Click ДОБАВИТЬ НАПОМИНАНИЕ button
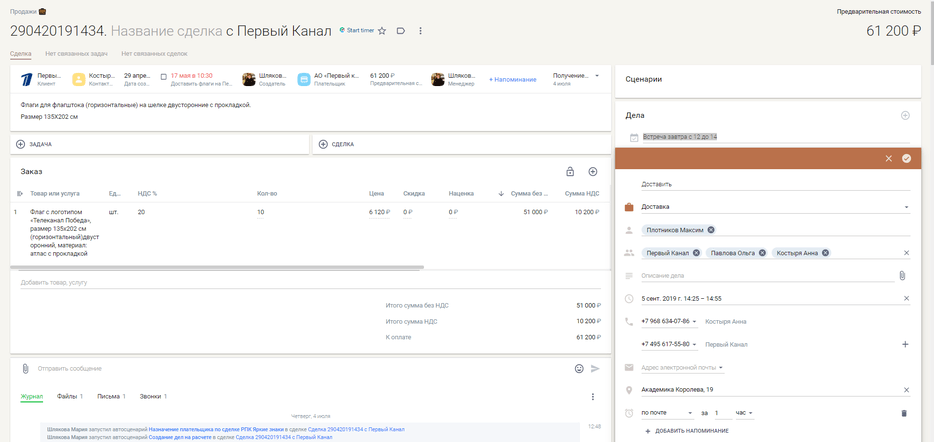 tap(692, 431)
